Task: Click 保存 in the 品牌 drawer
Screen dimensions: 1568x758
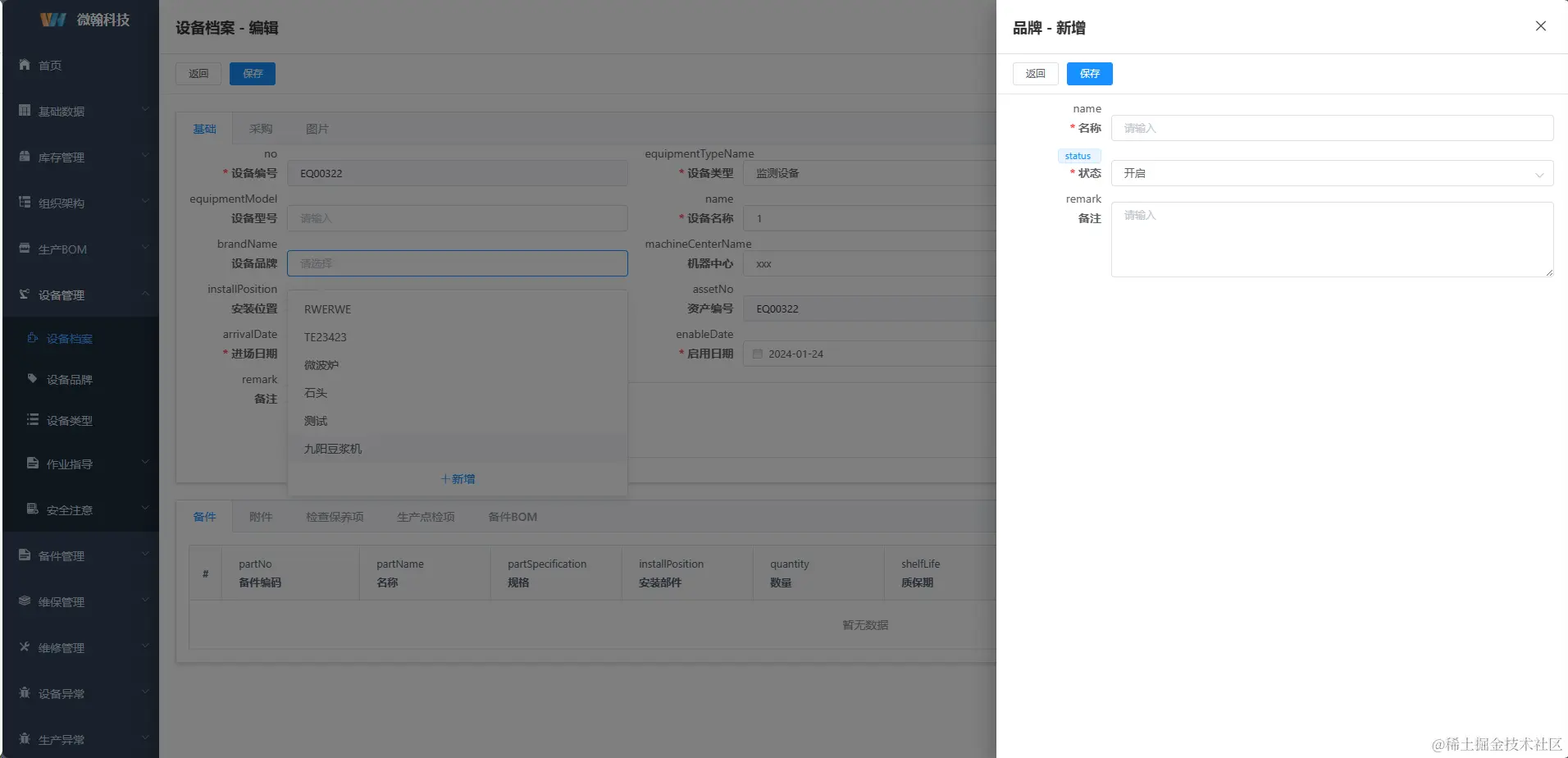Action: click(1090, 74)
